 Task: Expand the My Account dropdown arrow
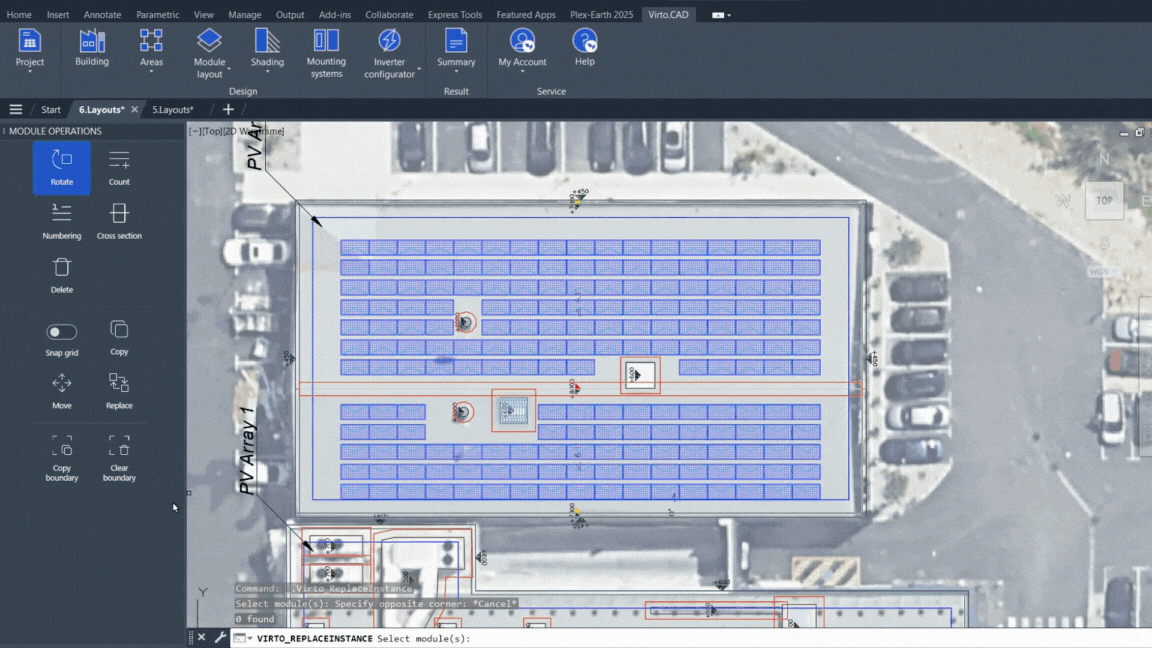(522, 72)
